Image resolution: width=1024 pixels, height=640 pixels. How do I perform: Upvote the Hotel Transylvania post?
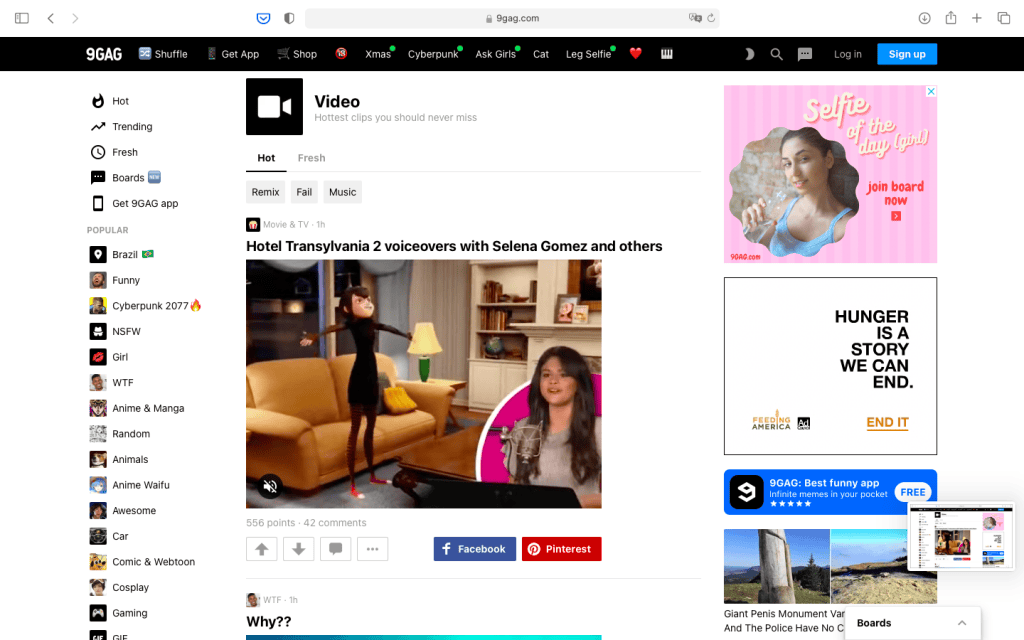[262, 549]
